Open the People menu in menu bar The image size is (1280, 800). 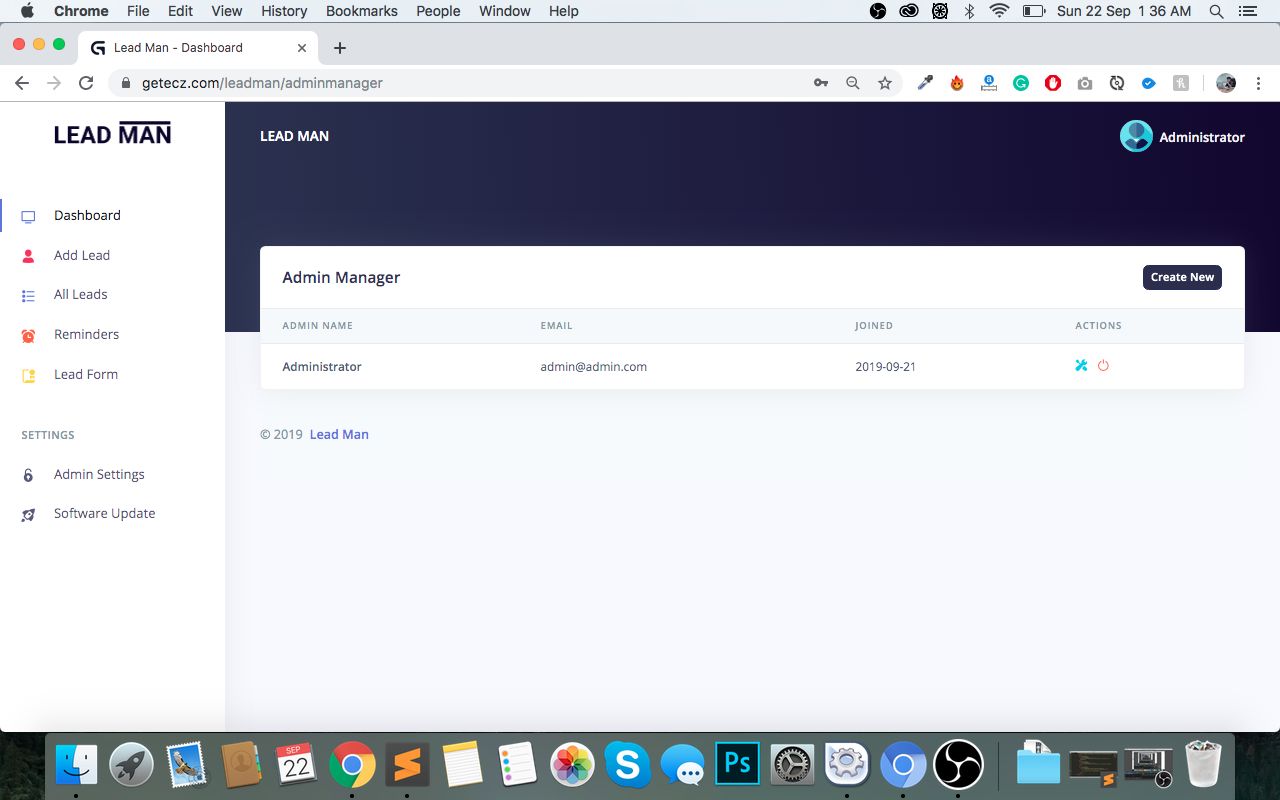pos(438,11)
